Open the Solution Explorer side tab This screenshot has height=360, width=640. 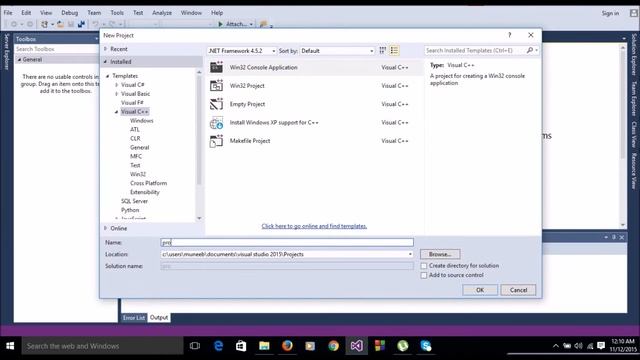pyautogui.click(x=634, y=54)
